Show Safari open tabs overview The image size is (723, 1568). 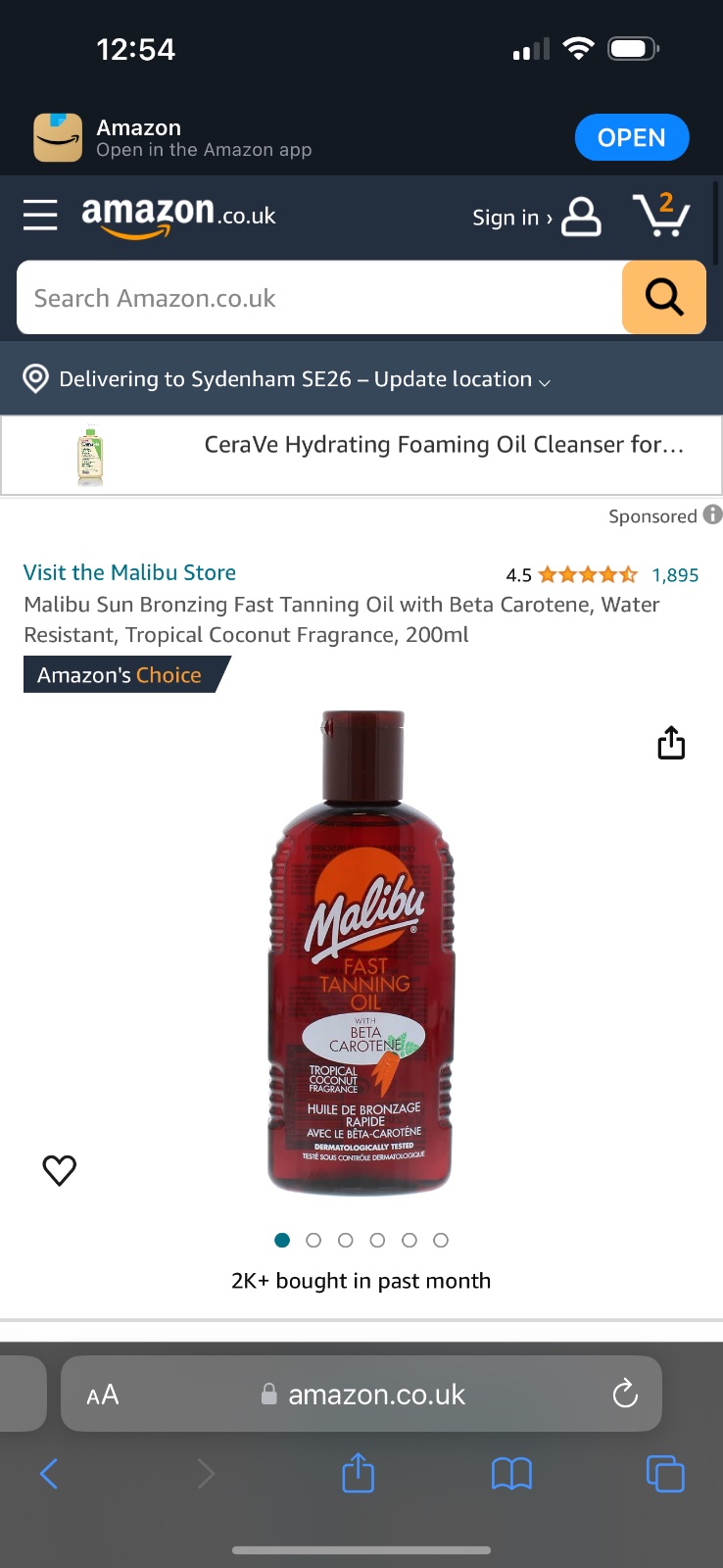(665, 1473)
